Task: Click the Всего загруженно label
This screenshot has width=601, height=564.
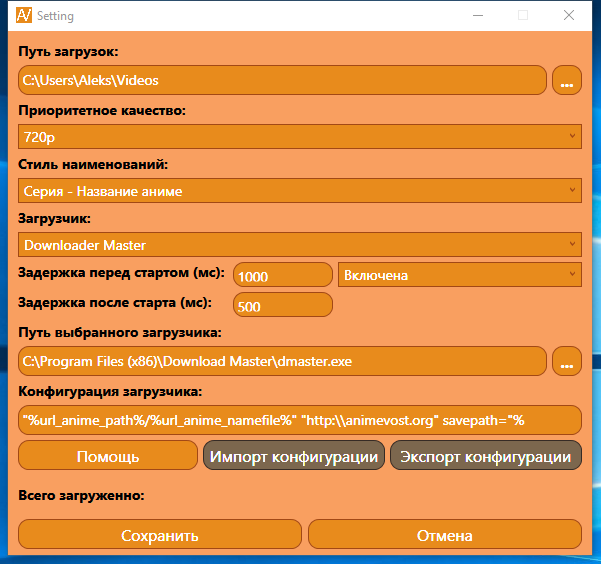Action: [81, 495]
